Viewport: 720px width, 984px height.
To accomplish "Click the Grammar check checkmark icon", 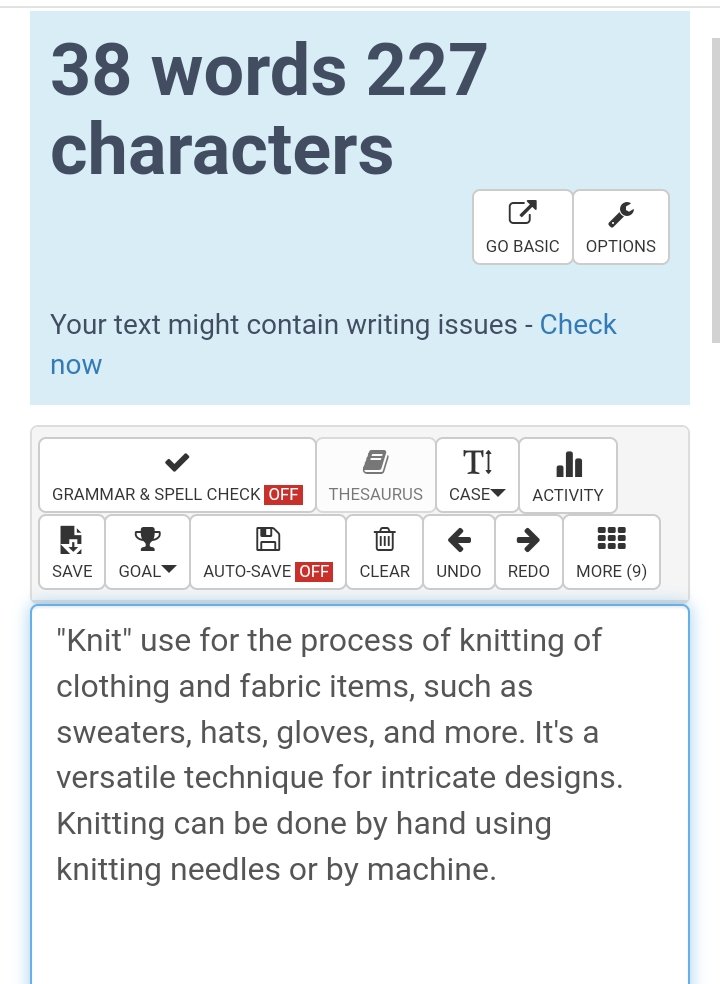I will pyautogui.click(x=177, y=463).
